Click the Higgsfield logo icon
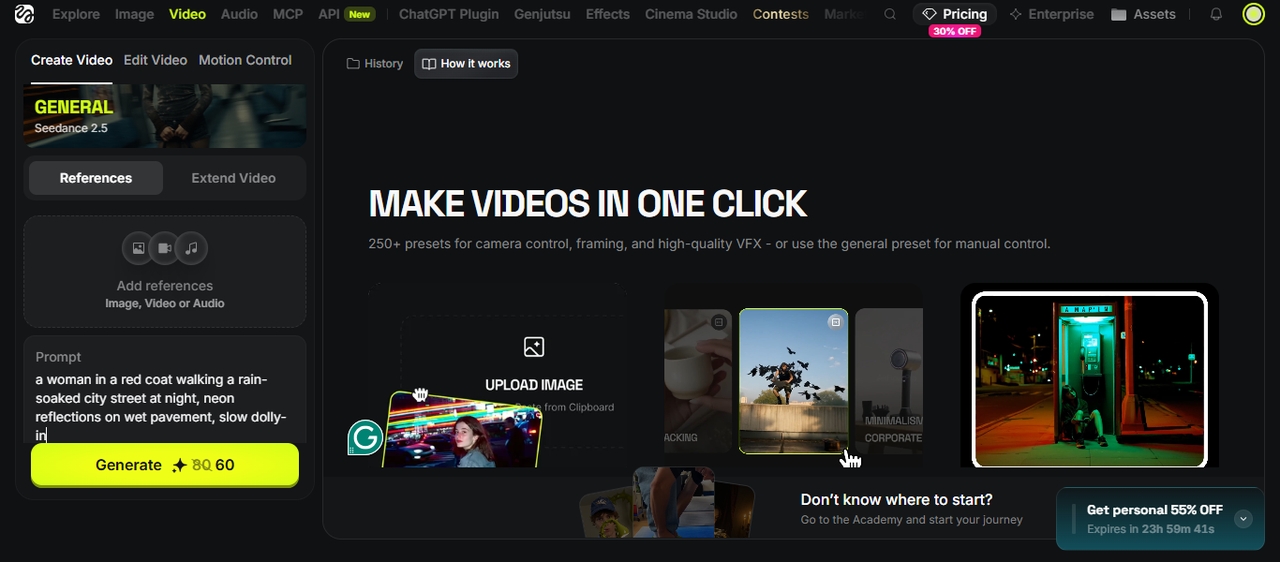This screenshot has width=1280, height=562. point(24,14)
